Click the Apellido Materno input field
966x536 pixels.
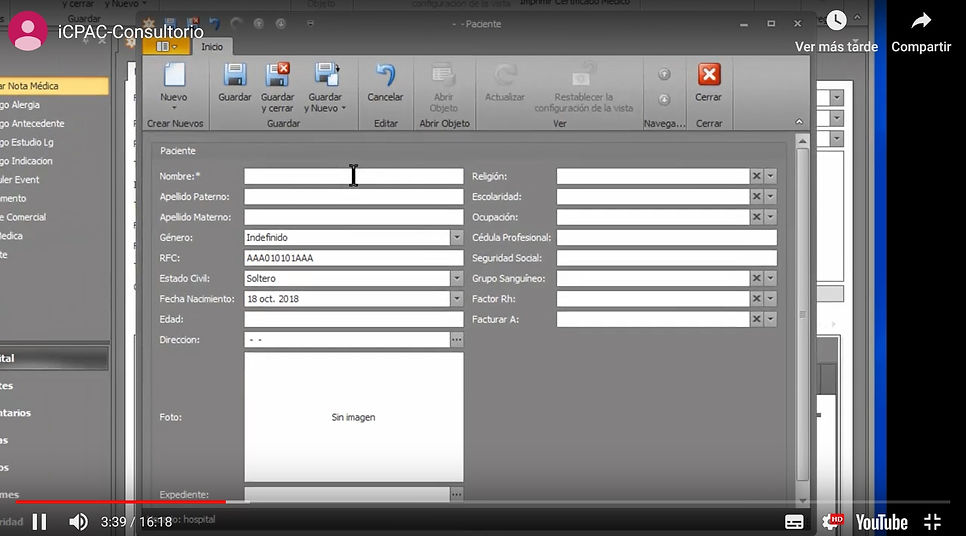[354, 217]
